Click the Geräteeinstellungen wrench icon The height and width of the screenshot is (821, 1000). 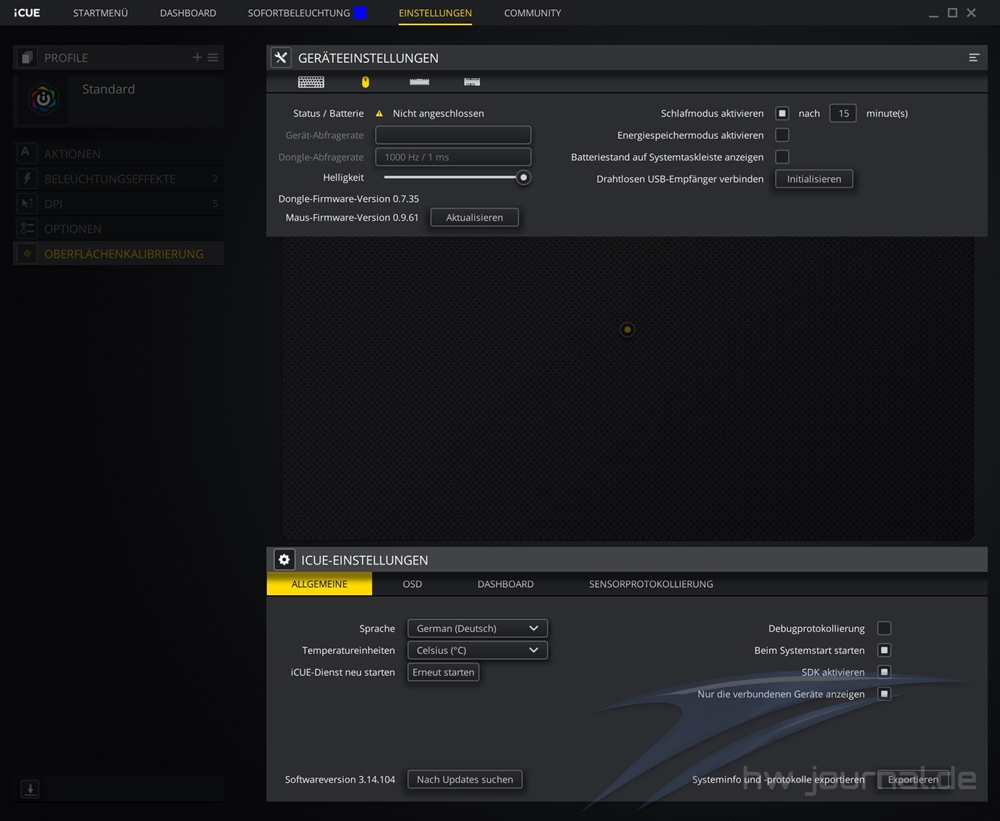281,57
